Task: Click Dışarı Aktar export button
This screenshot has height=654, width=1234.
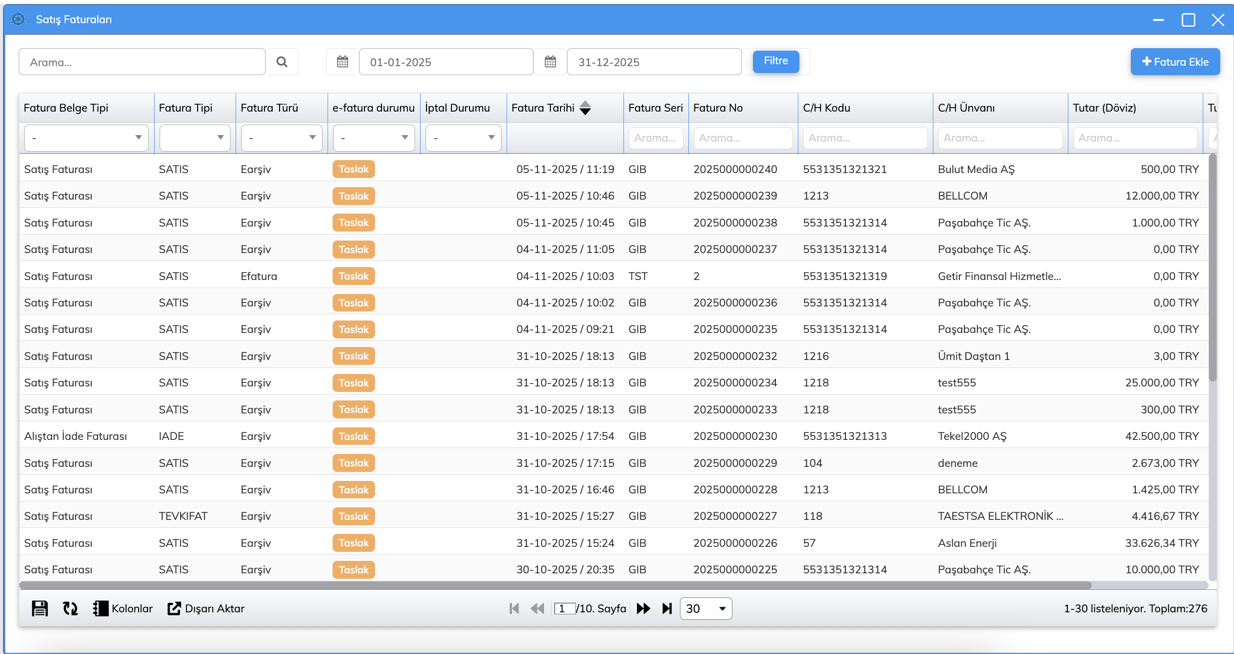Action: [x=206, y=608]
